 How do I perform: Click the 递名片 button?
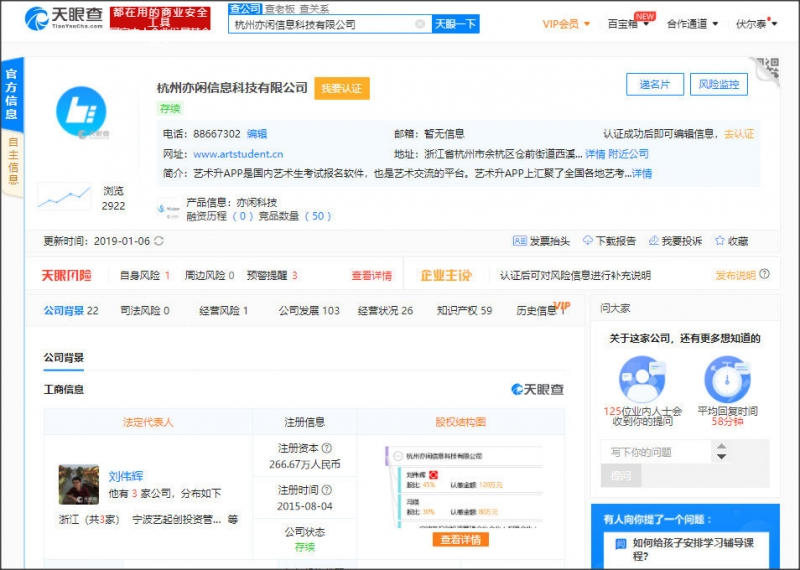[655, 84]
